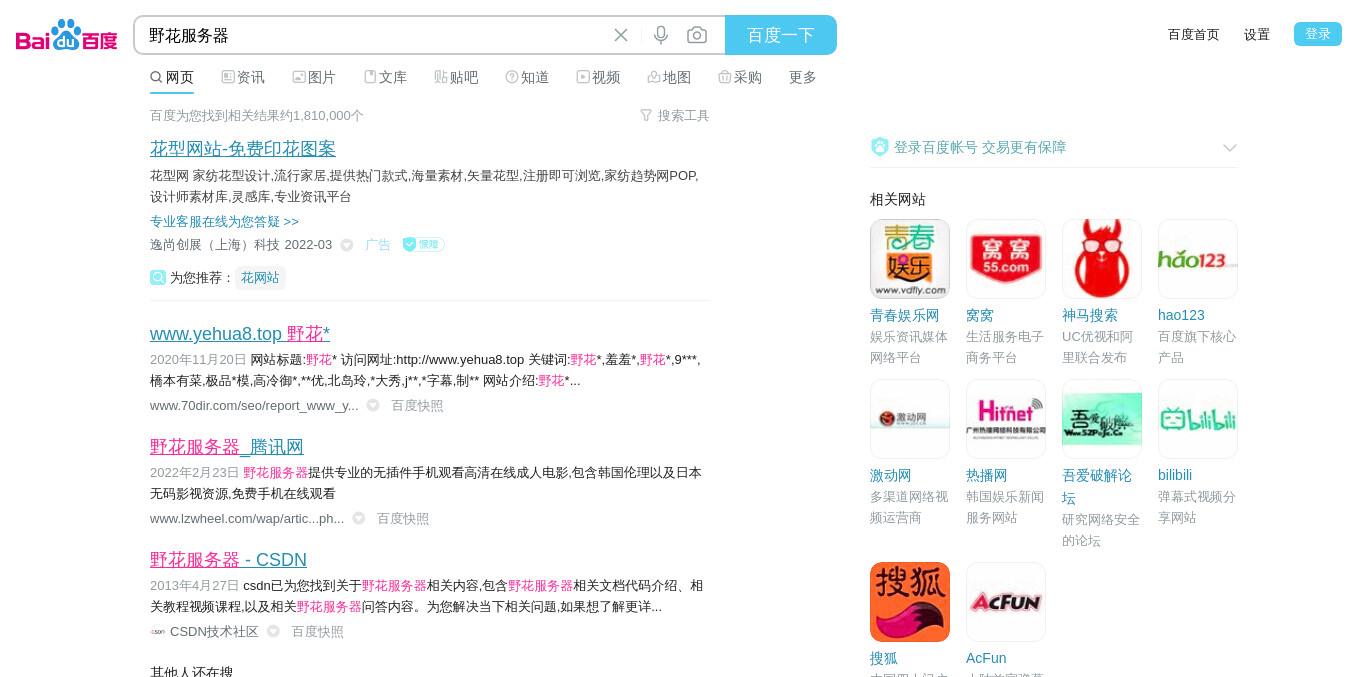The width and height of the screenshot is (1366, 677).
Task: Click the 窝窝 55.com thumbnail
Action: click(x=1006, y=259)
